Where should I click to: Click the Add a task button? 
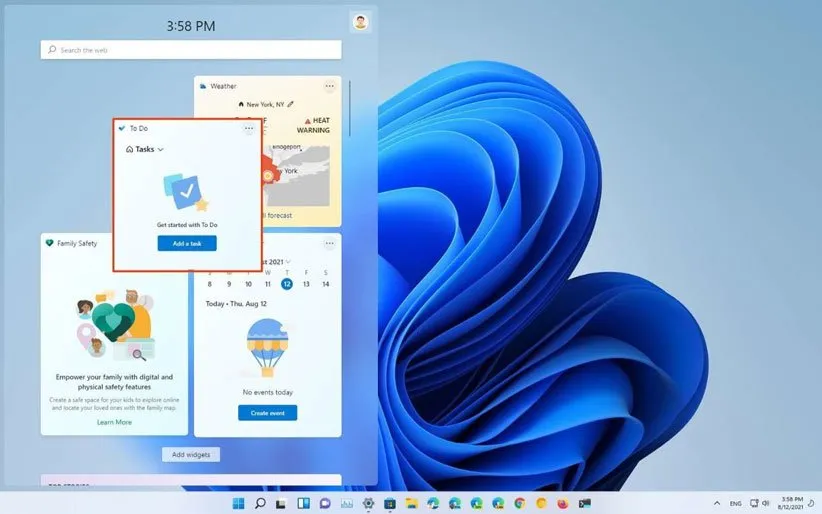pyautogui.click(x=187, y=243)
